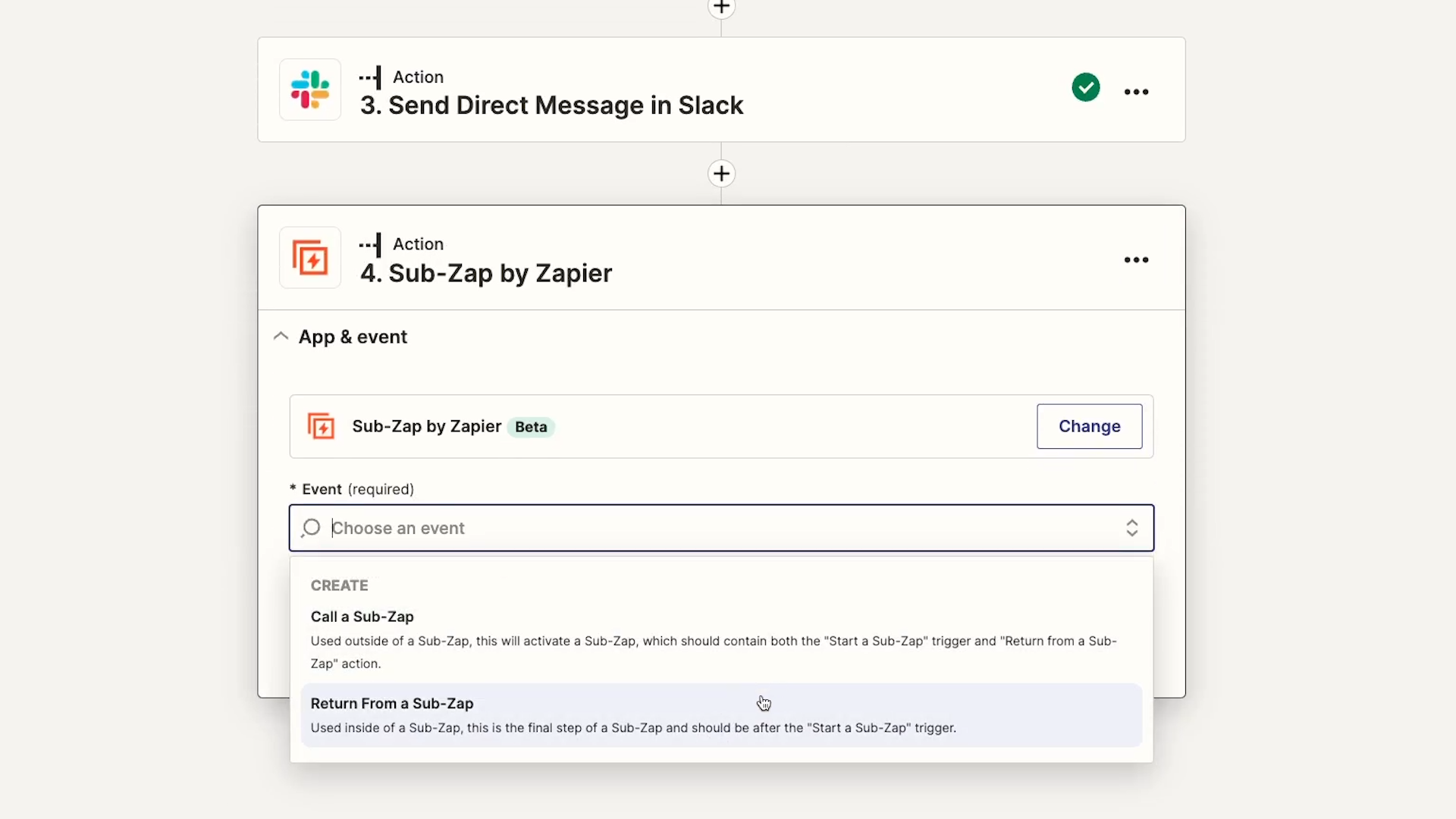
Task: Select the Call a Sub-Zap event option
Action: [721, 639]
